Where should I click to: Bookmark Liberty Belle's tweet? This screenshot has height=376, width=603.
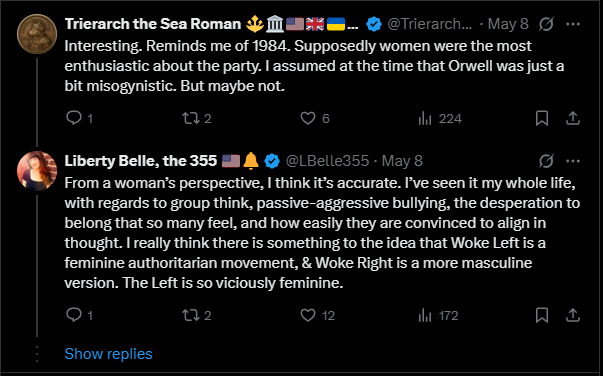coord(542,315)
